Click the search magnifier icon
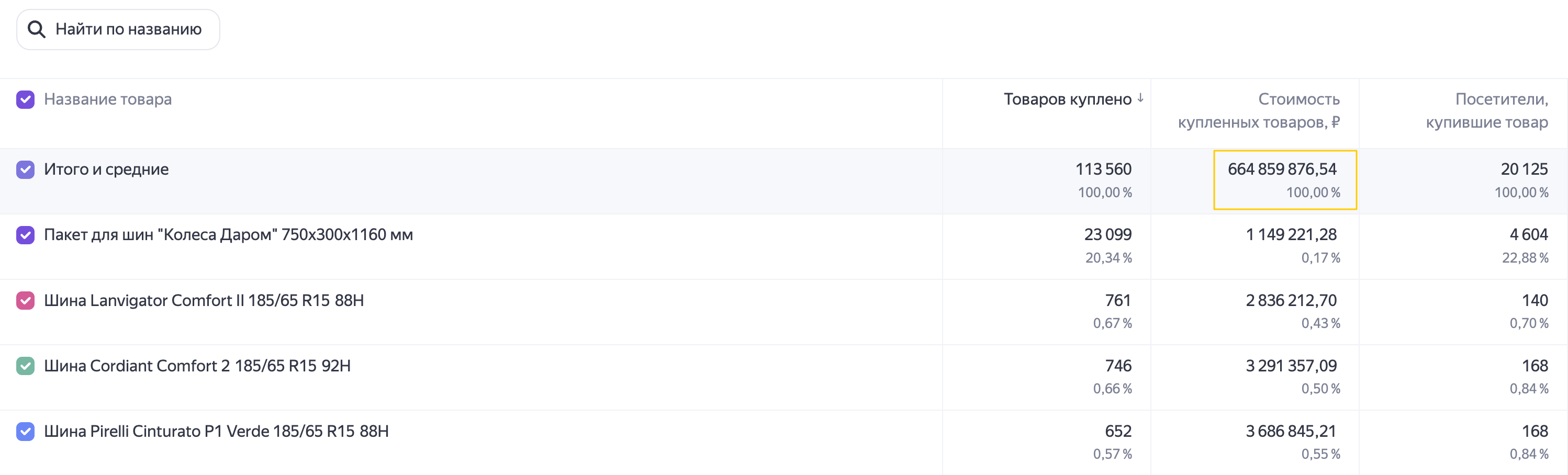 [x=37, y=29]
